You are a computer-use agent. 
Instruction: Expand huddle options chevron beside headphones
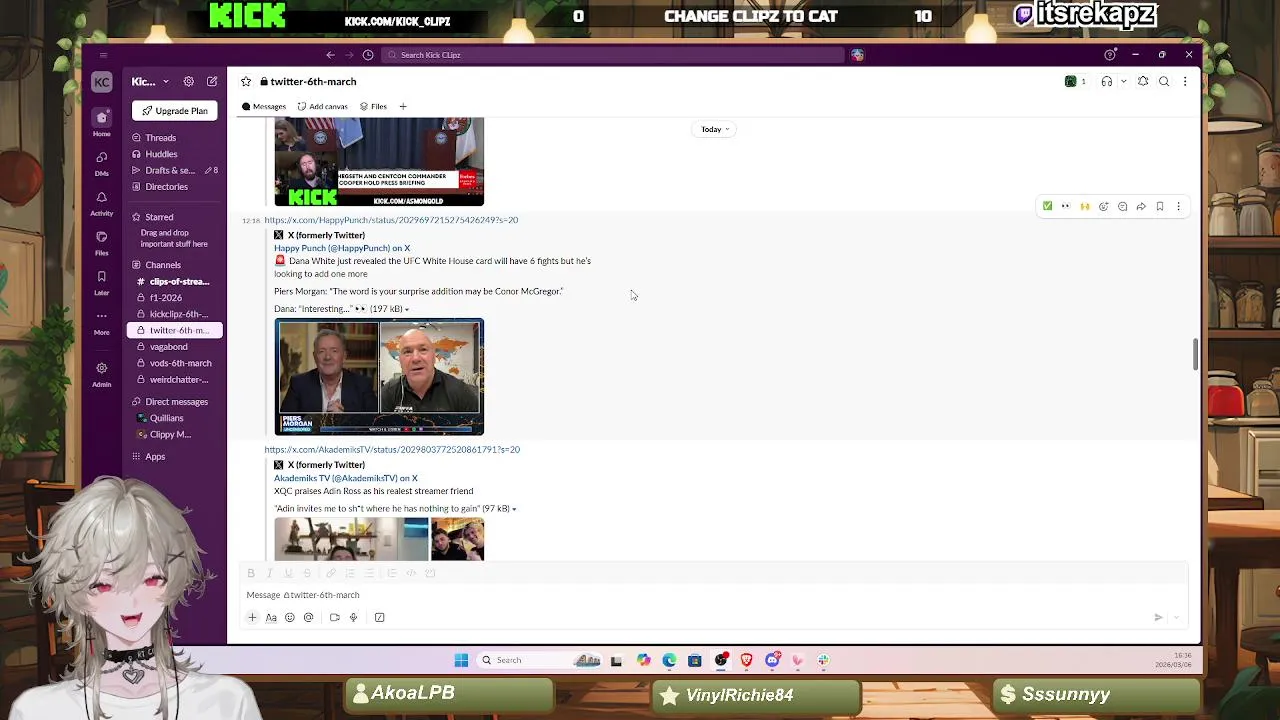(x=1123, y=82)
